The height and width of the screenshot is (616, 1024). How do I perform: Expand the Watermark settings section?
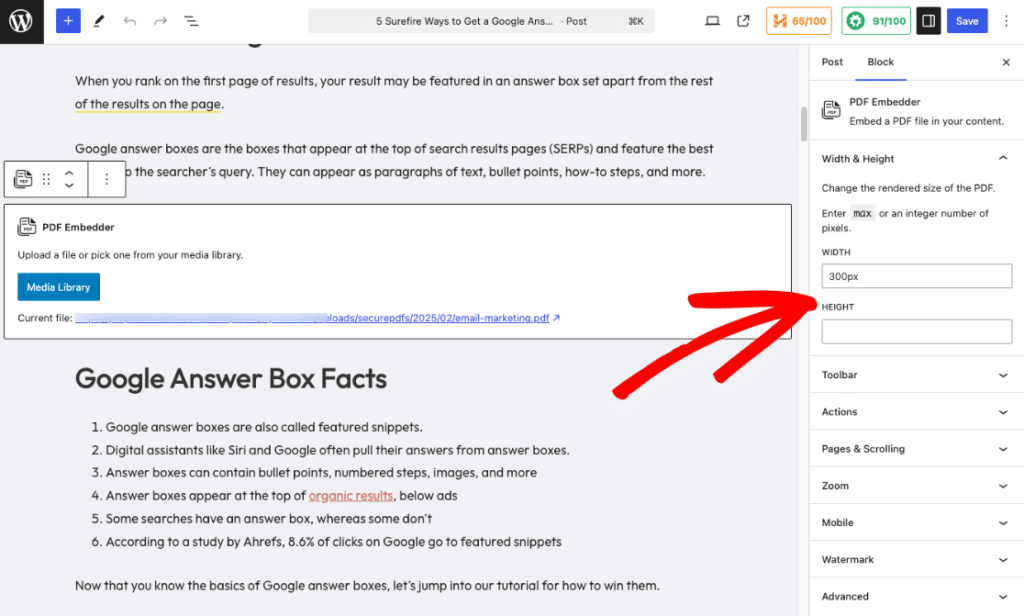coord(1003,560)
